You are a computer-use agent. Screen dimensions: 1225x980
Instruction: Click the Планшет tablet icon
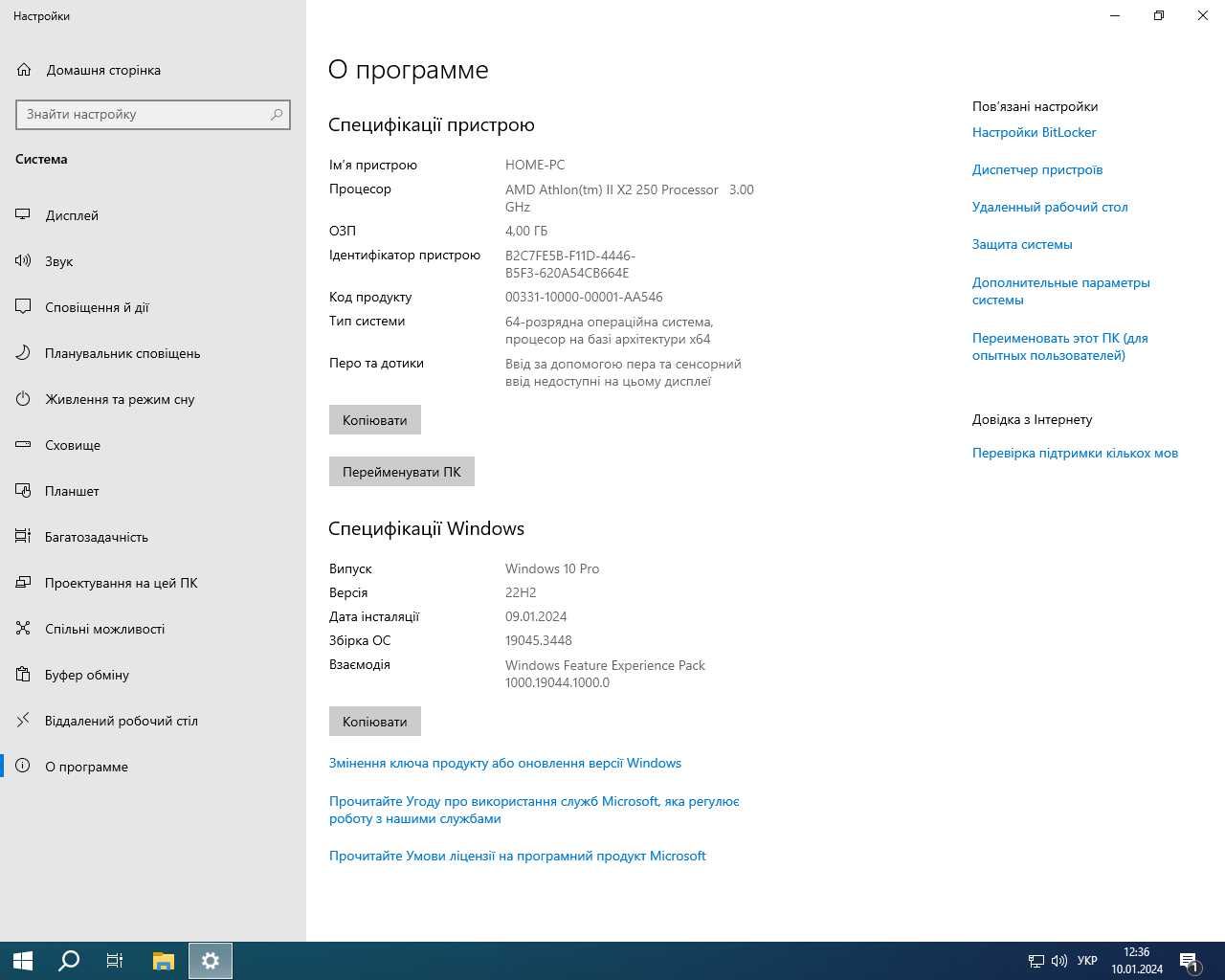click(23, 491)
